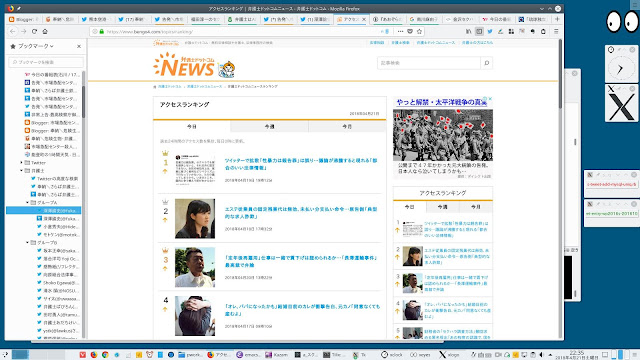The height and width of the screenshot is (360, 640).
Task: Bookmark this page with the star icon
Action: coord(419,31)
